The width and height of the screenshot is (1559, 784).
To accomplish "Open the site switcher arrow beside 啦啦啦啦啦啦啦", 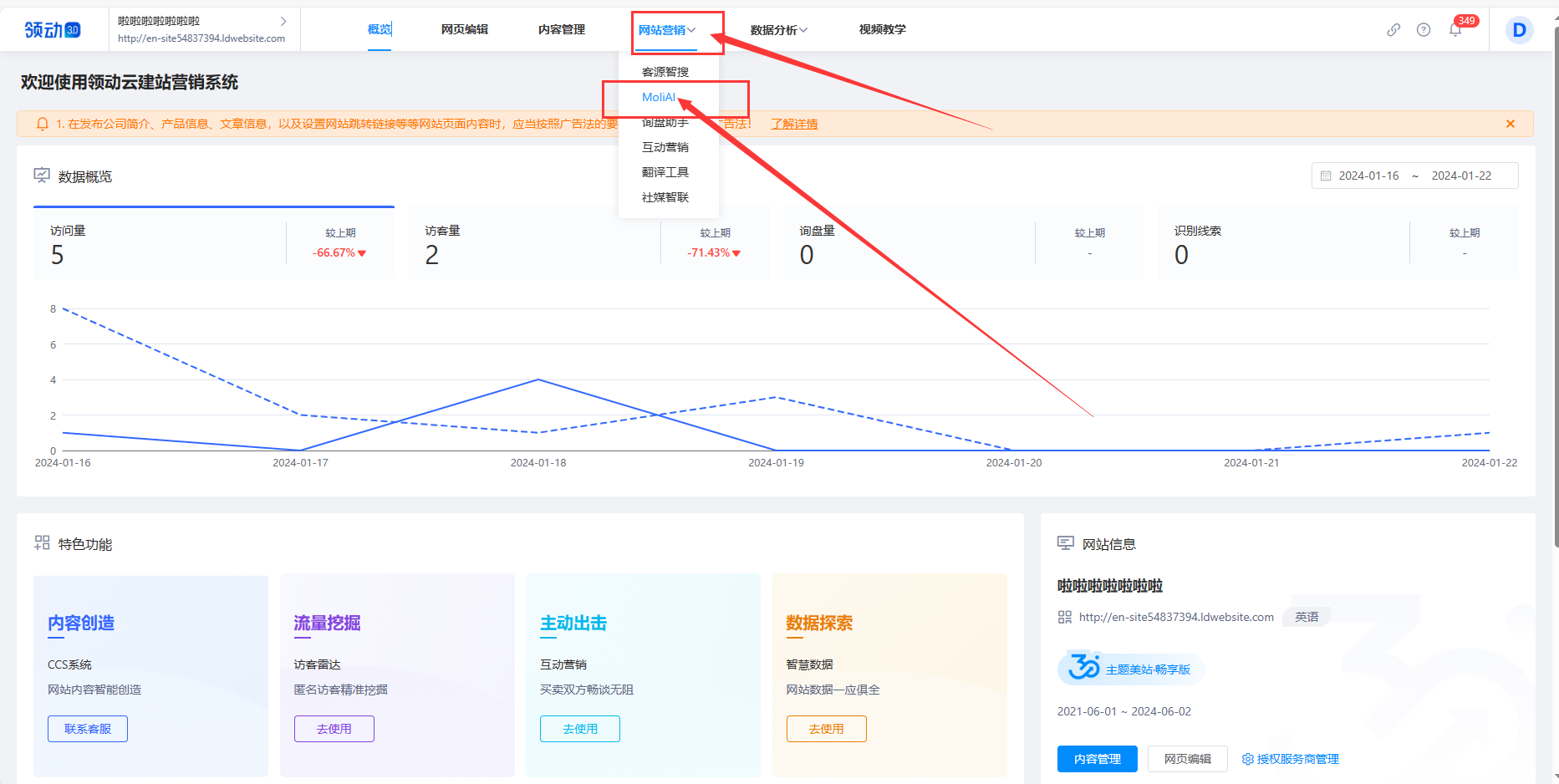I will coord(283,21).
